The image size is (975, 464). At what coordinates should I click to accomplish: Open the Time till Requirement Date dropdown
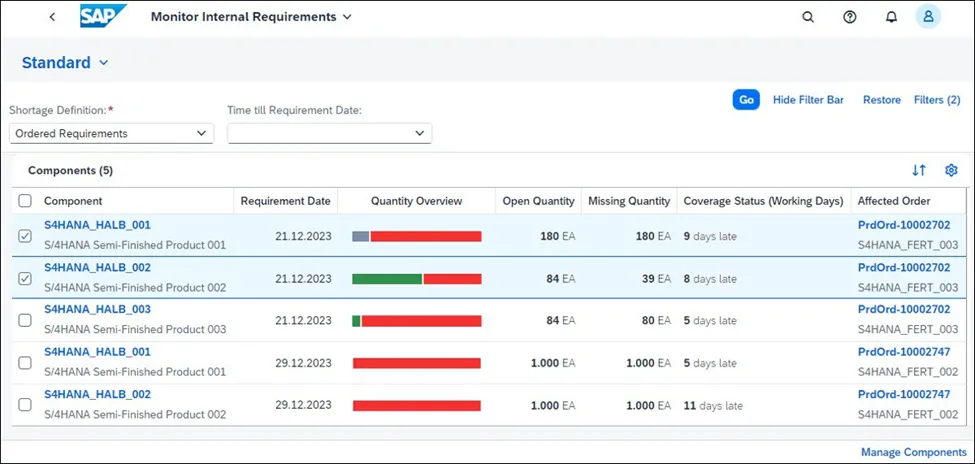point(330,133)
